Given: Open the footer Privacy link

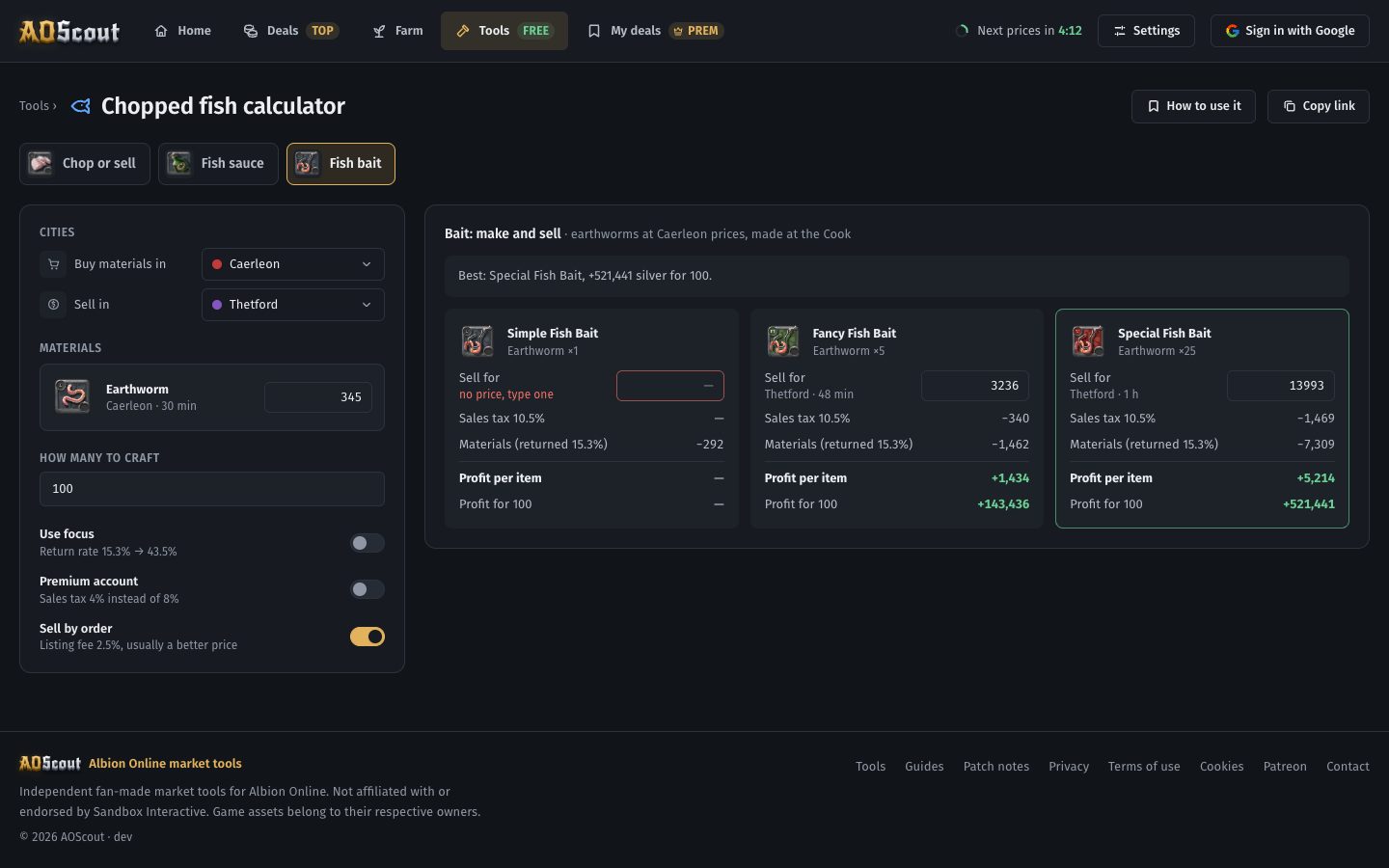Looking at the screenshot, I should pos(1069,767).
